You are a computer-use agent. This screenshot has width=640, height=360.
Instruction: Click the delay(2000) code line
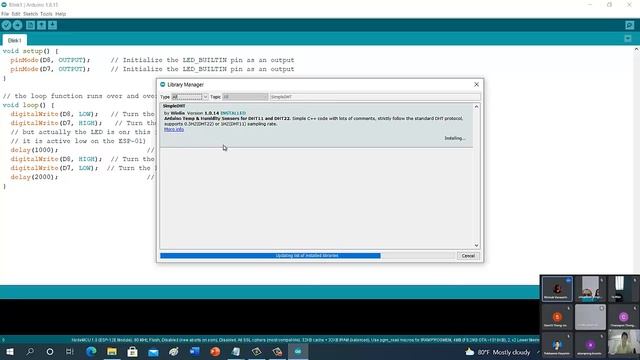(x=34, y=177)
